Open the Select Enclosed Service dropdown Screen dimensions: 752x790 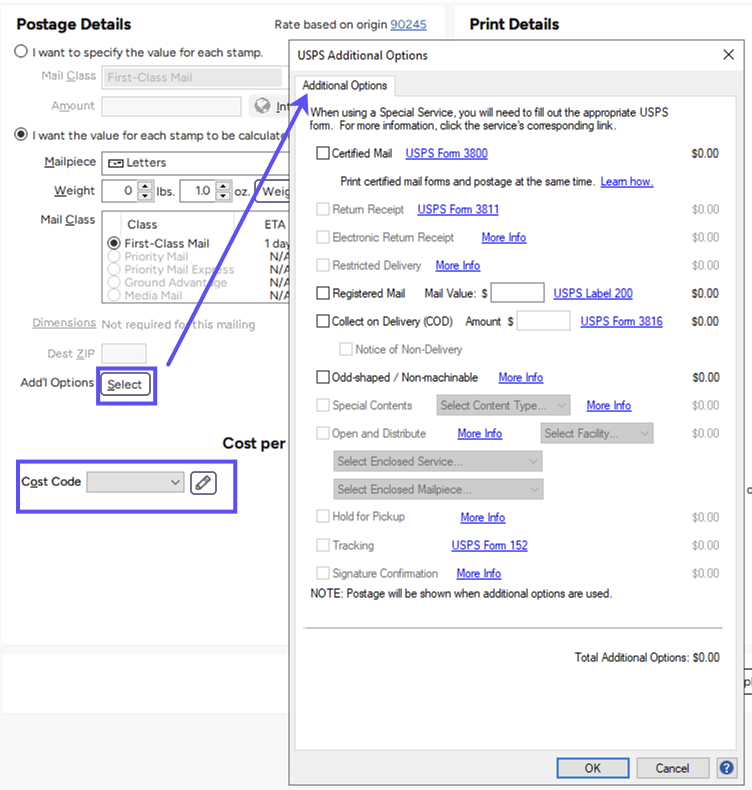click(x=438, y=462)
